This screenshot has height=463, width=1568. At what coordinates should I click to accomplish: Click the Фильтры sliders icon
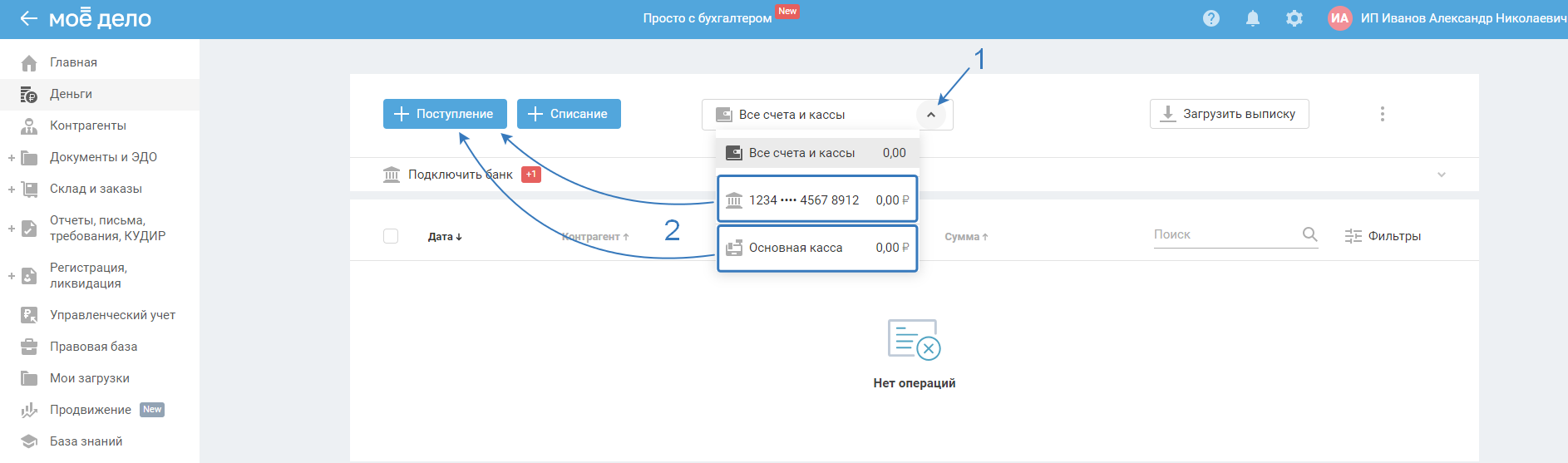[x=1354, y=236]
